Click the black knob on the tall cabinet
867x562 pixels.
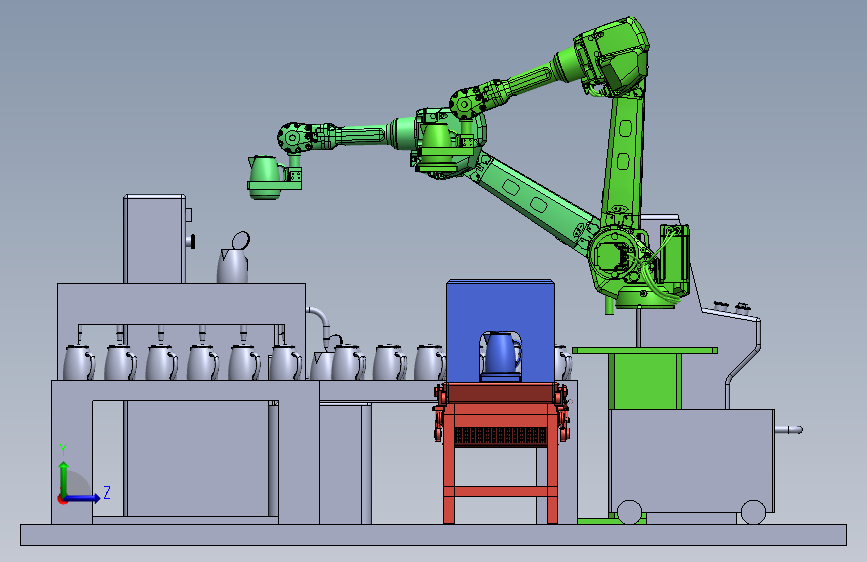pyautogui.click(x=192, y=241)
